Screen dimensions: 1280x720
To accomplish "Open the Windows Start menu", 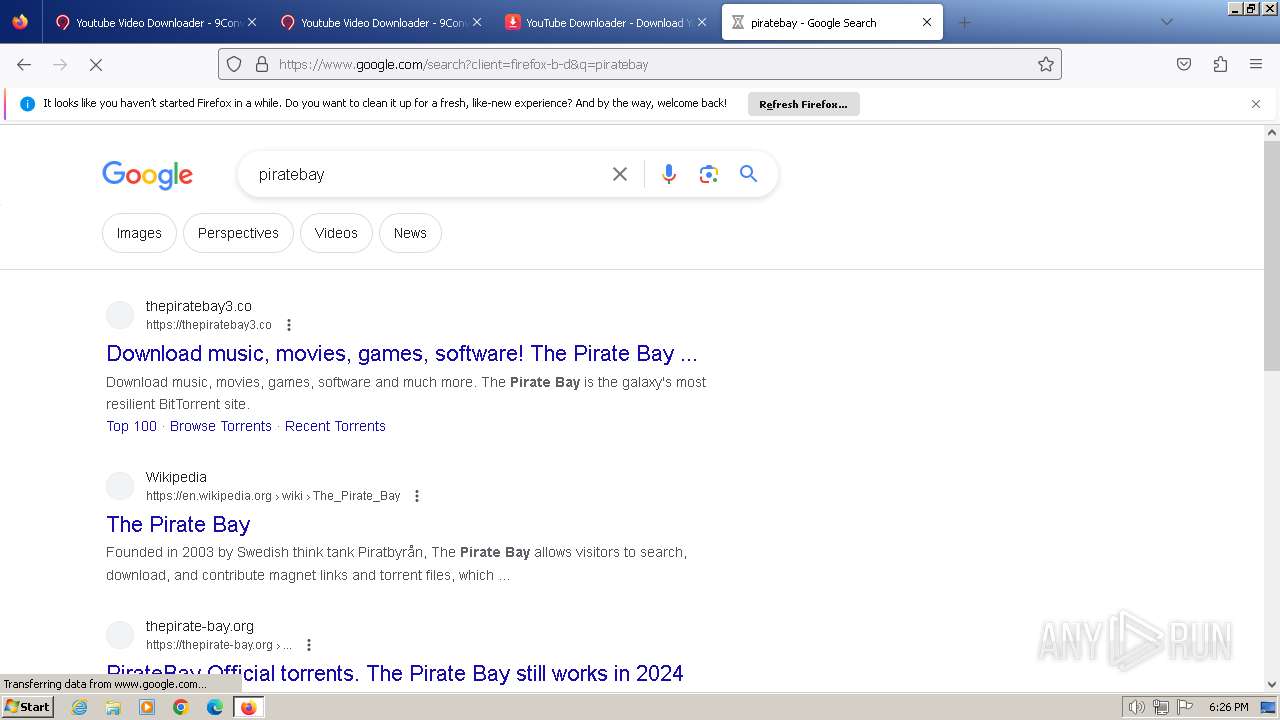I will [28, 707].
